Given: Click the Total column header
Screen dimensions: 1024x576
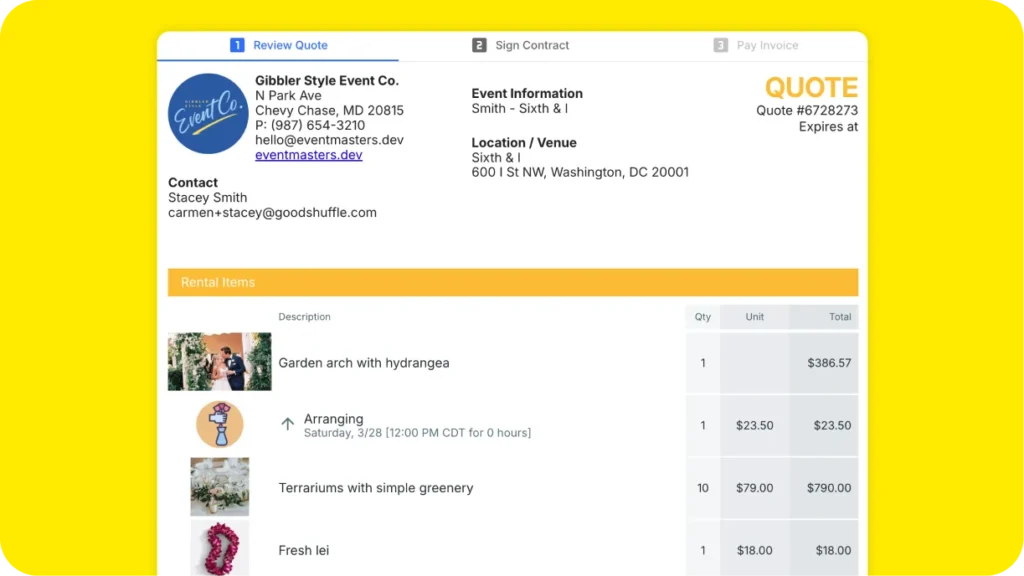Looking at the screenshot, I should pos(824,317).
